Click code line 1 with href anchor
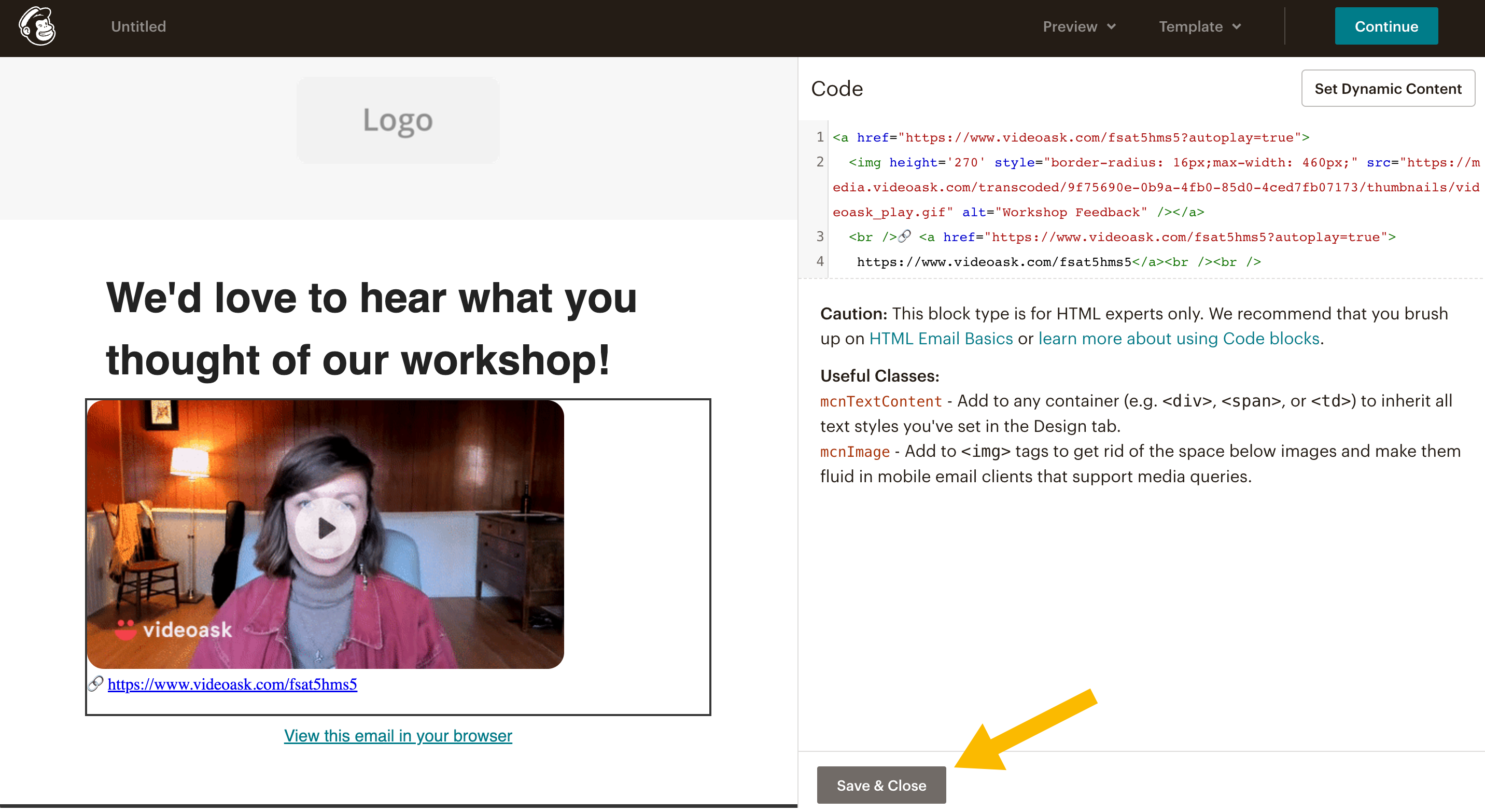This screenshot has height=812, width=1485. pyautogui.click(x=1071, y=138)
